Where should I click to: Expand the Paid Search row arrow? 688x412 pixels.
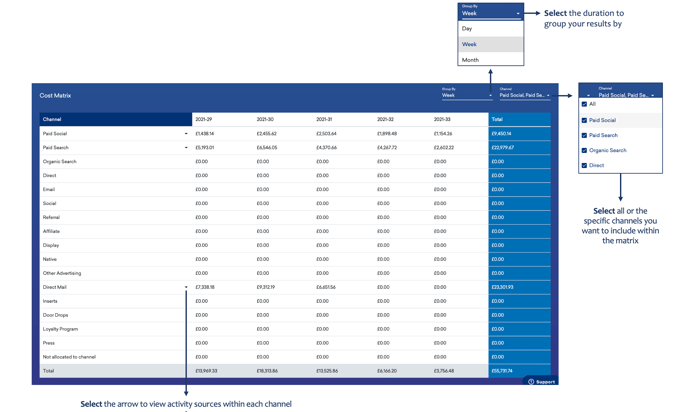tap(186, 148)
